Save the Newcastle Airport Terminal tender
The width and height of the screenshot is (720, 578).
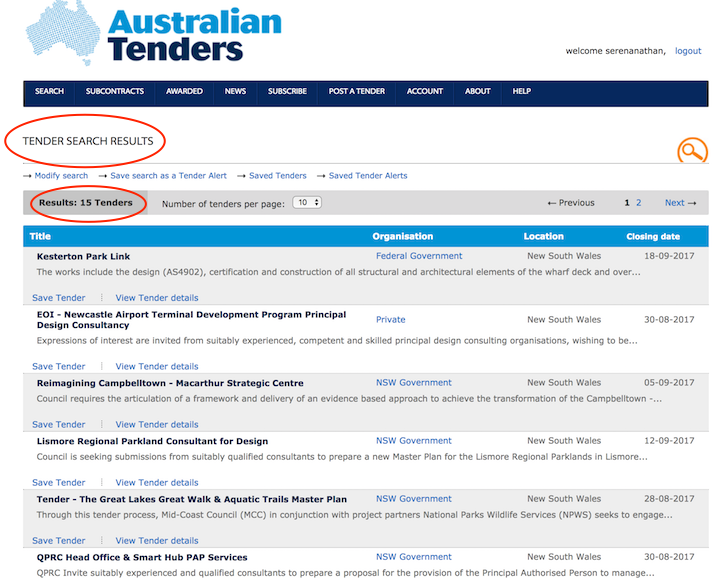click(59, 366)
